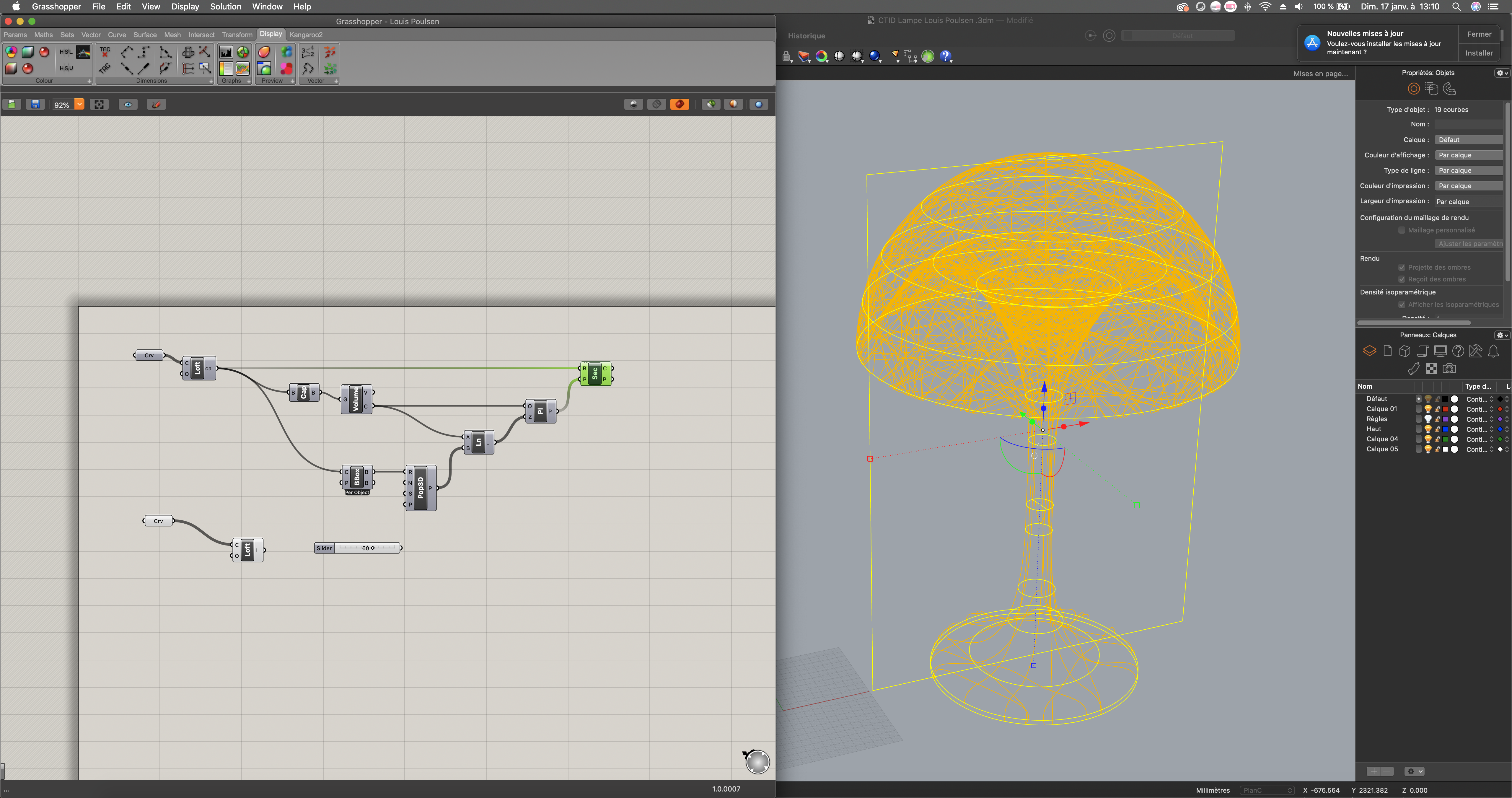Click the Cloud Display blue-green spheres icon
The image size is (1512, 798).
point(286,52)
